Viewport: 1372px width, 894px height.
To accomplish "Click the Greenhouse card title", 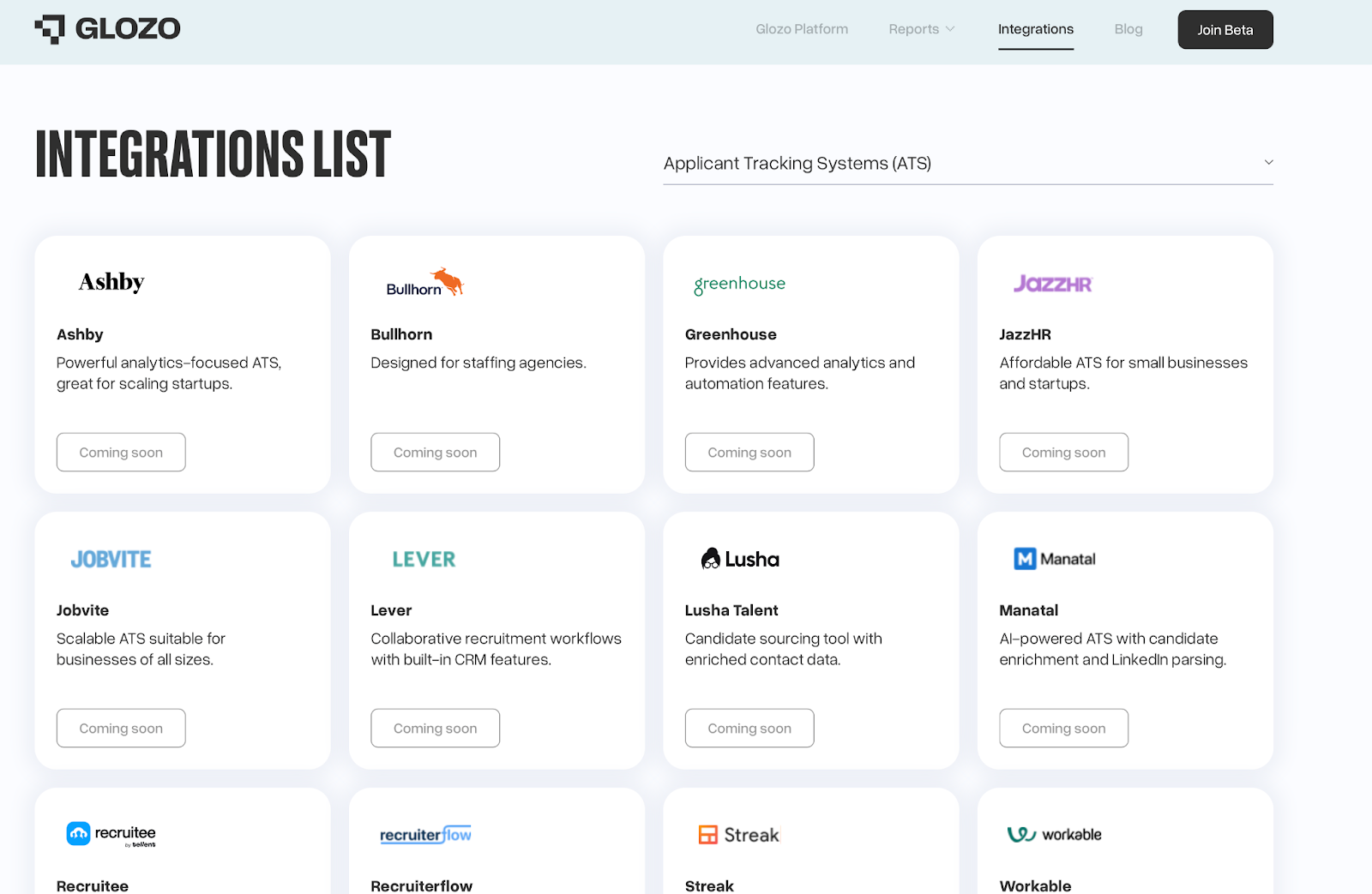I will click(731, 334).
